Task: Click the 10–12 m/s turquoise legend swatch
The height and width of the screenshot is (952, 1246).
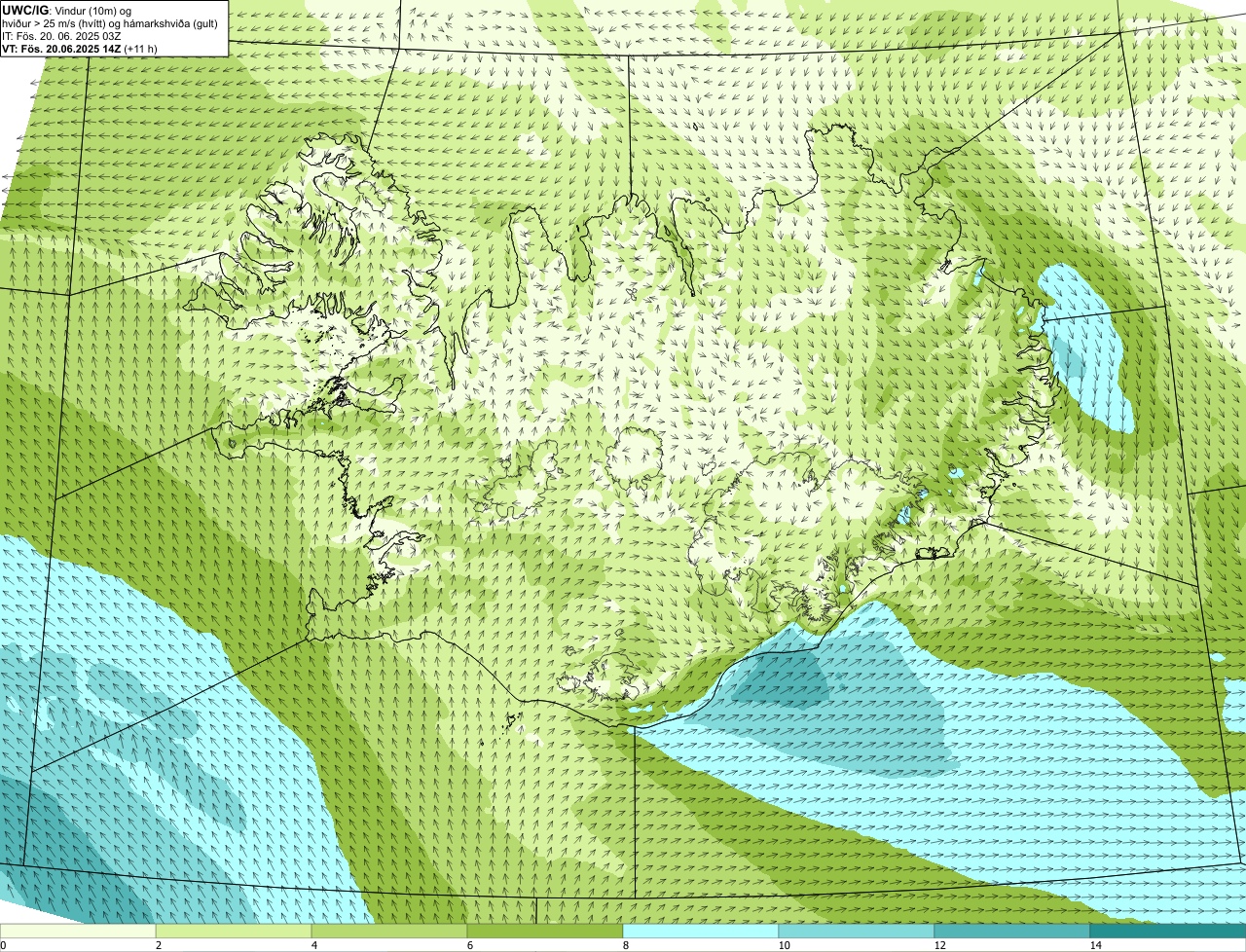Action: [x=857, y=931]
